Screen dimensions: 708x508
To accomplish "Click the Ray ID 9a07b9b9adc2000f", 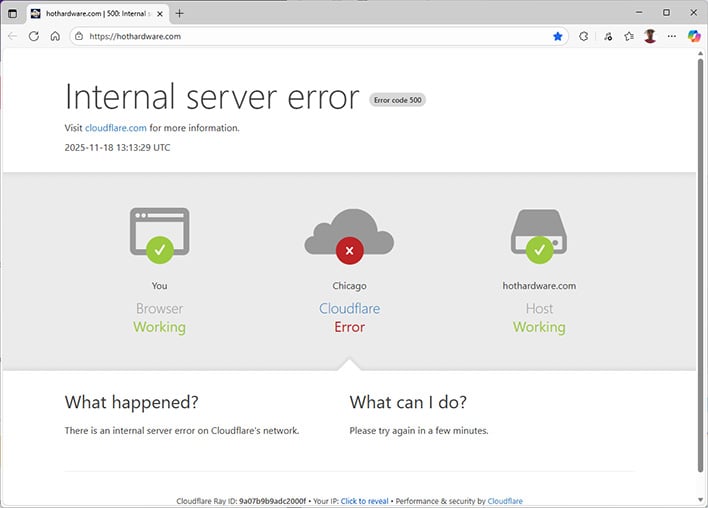I will tap(272, 501).
